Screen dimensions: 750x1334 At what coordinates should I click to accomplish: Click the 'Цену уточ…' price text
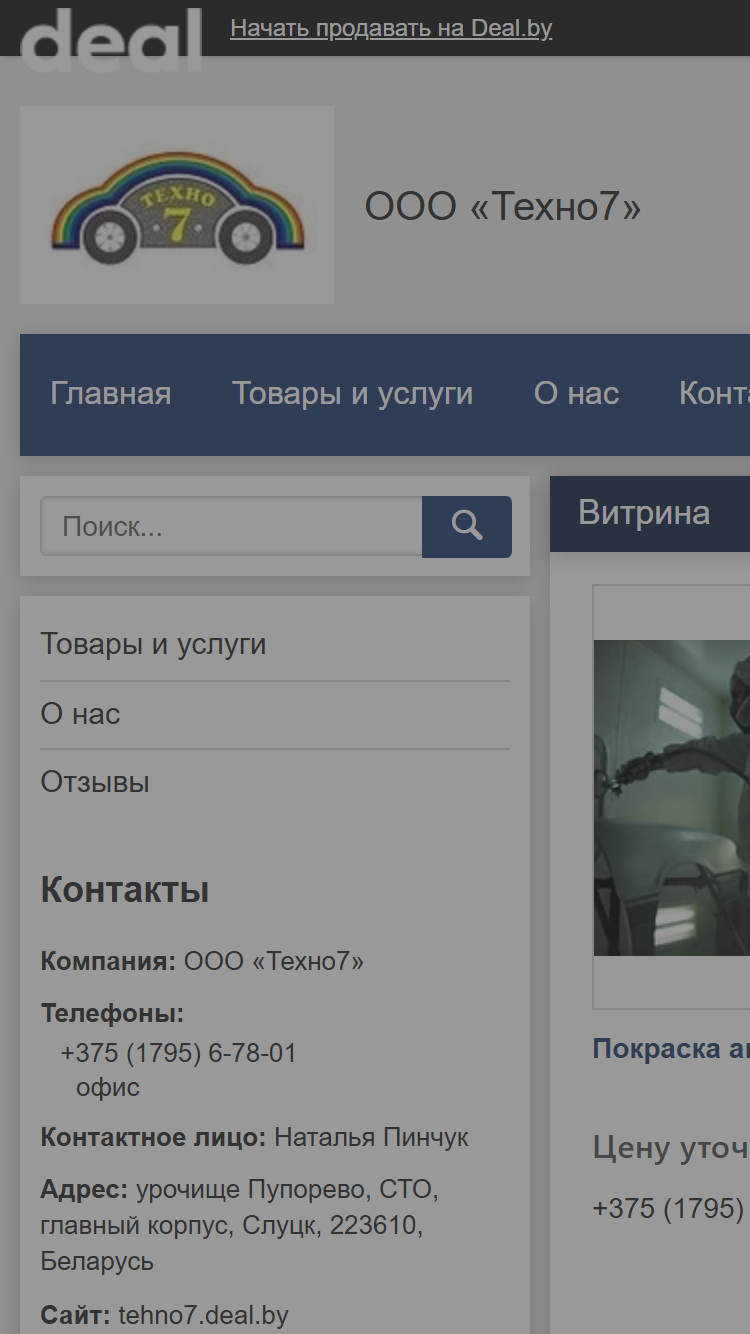pyautogui.click(x=671, y=1148)
